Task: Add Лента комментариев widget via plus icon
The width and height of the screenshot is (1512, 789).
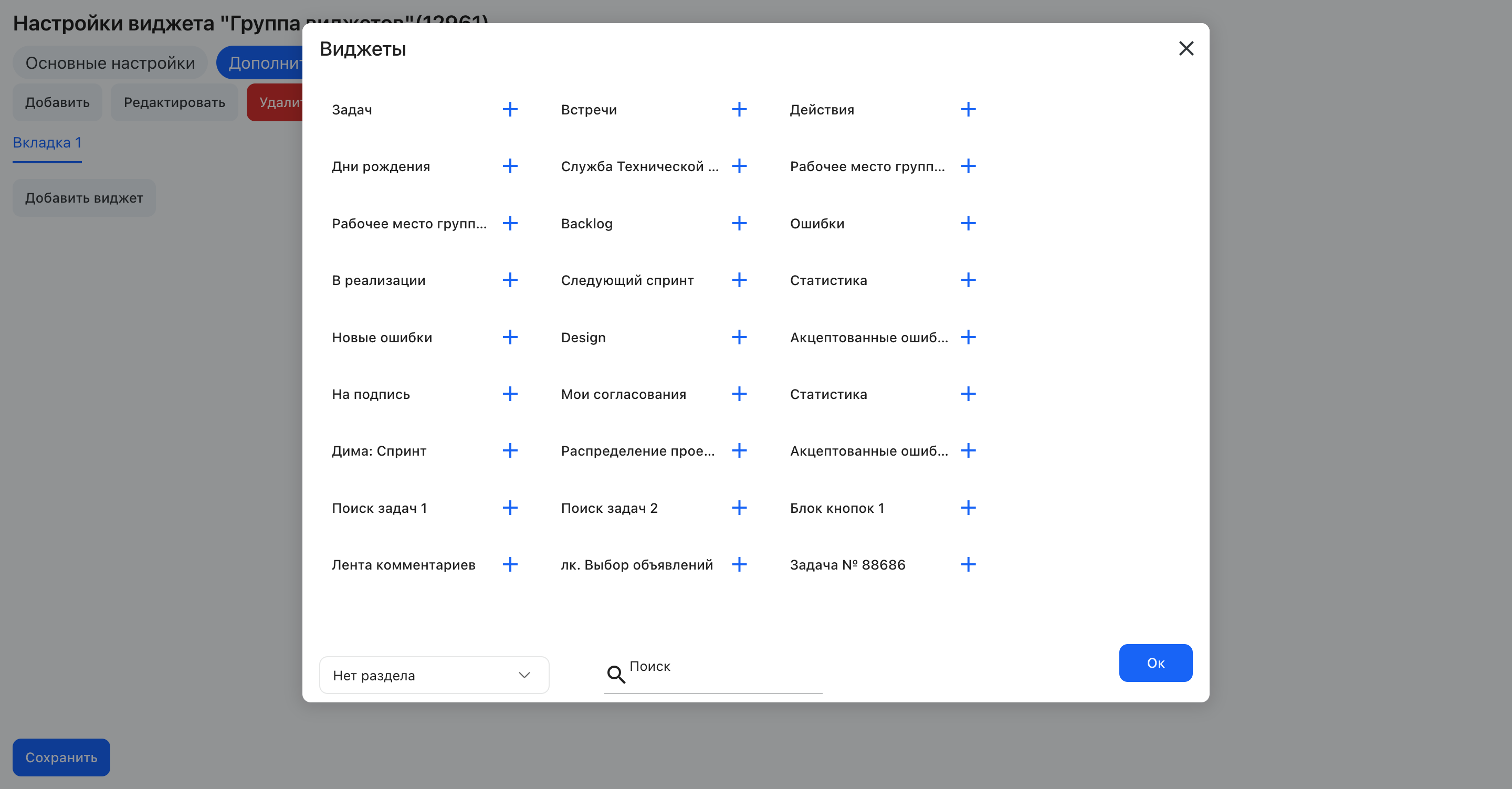Action: tap(510, 565)
